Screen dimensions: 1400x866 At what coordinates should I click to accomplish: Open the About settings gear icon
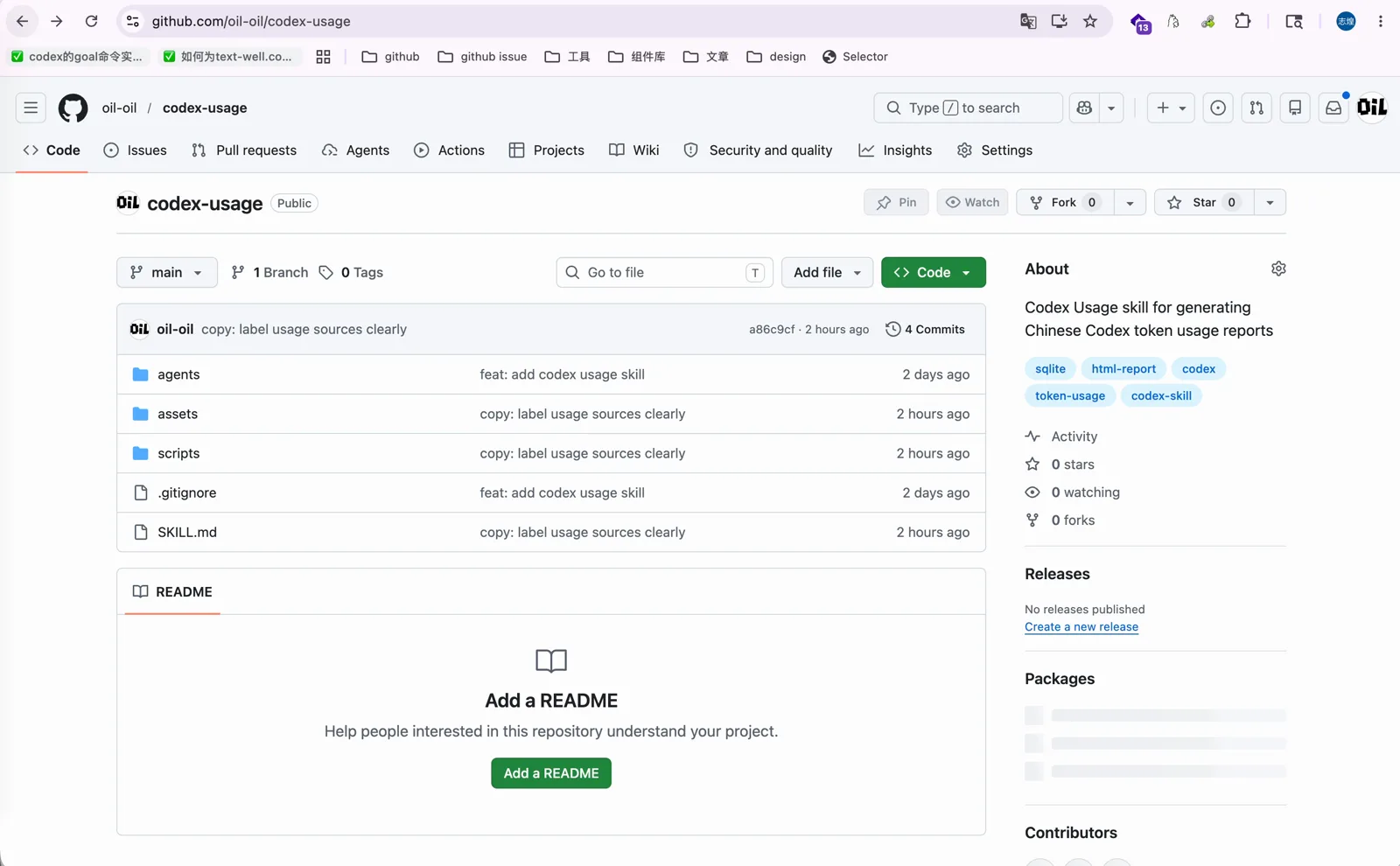pos(1278,269)
